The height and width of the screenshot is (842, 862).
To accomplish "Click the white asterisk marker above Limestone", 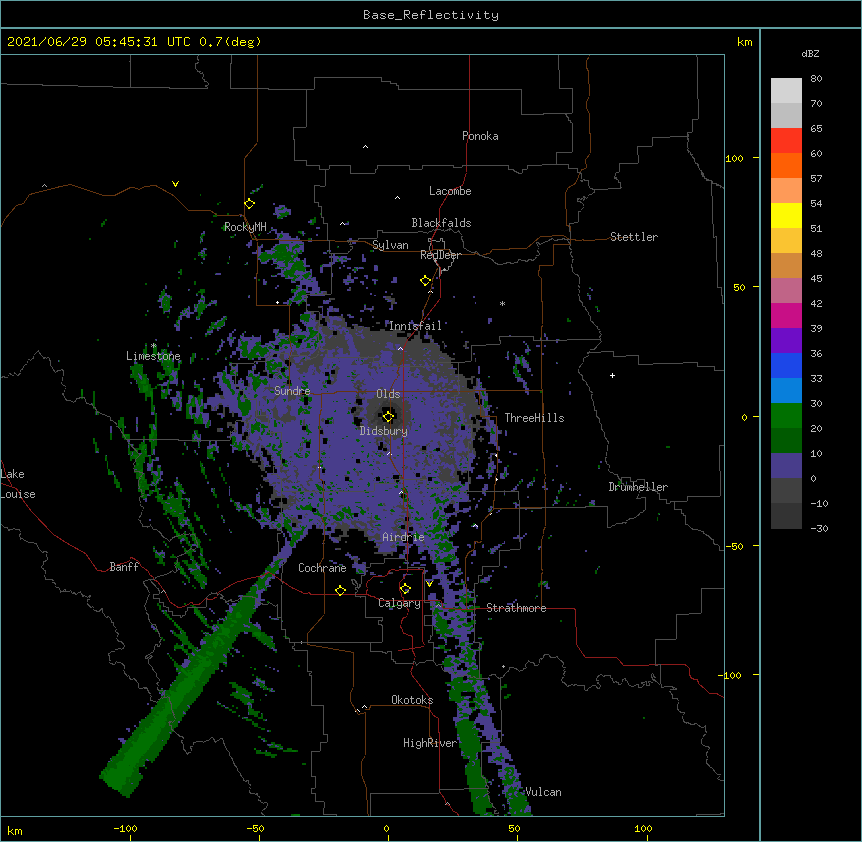I will [153, 346].
